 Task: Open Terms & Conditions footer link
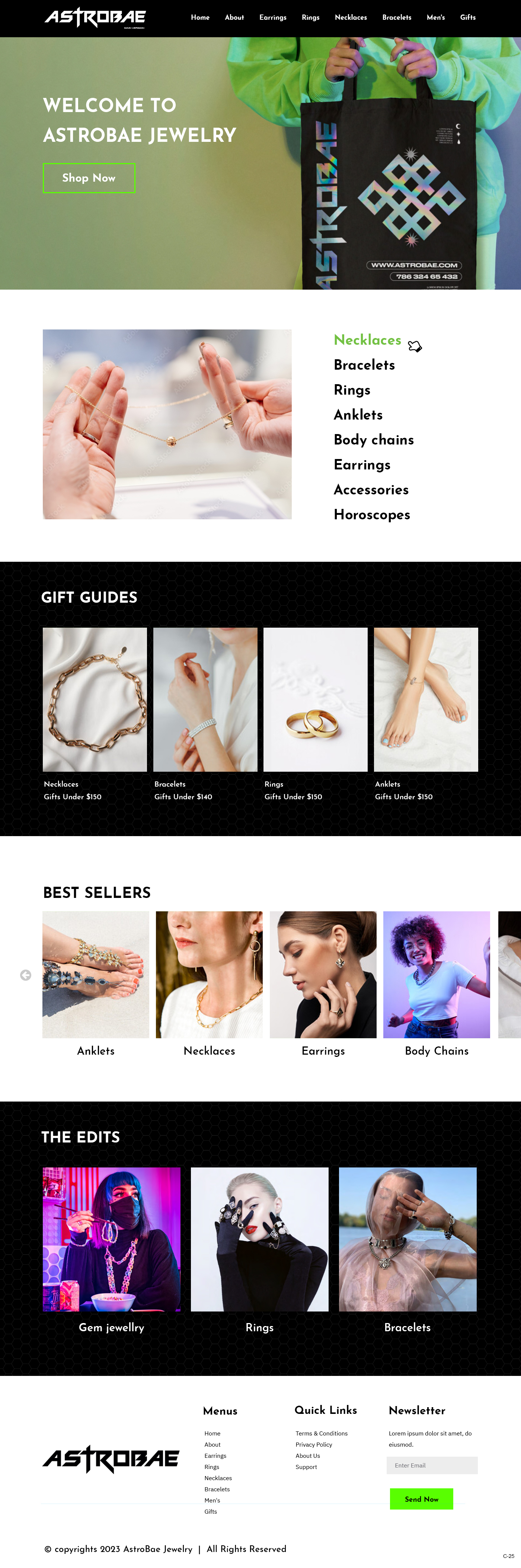[x=322, y=1434]
